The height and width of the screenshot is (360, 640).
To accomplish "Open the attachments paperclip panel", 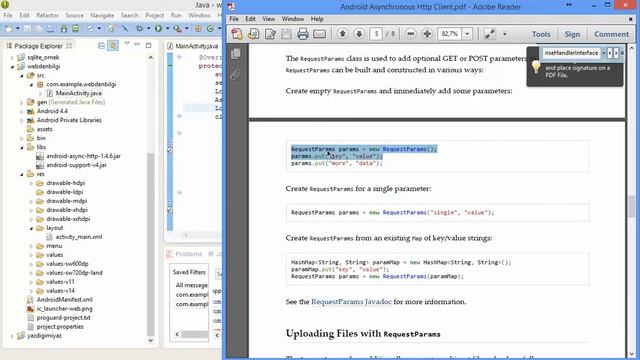I will pos(236,75).
